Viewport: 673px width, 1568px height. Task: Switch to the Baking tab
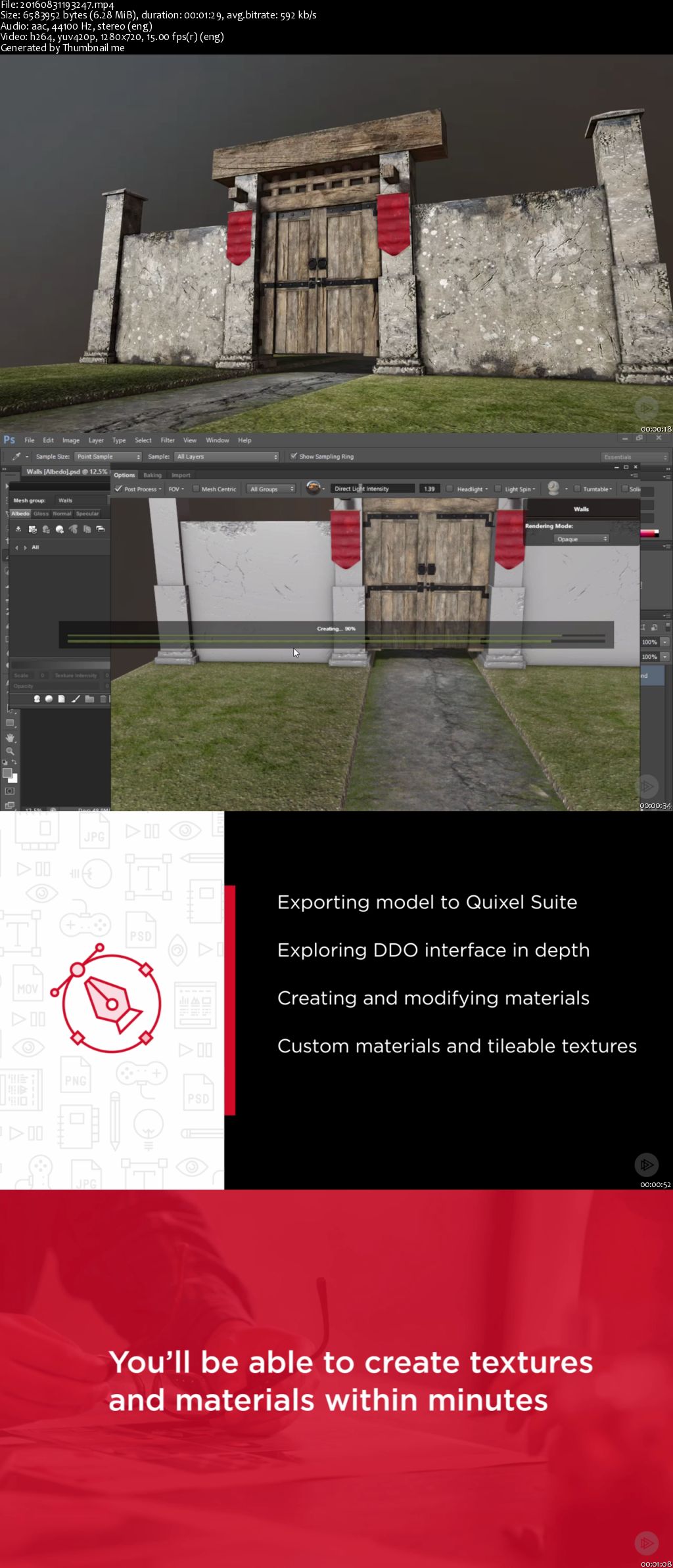[x=152, y=475]
